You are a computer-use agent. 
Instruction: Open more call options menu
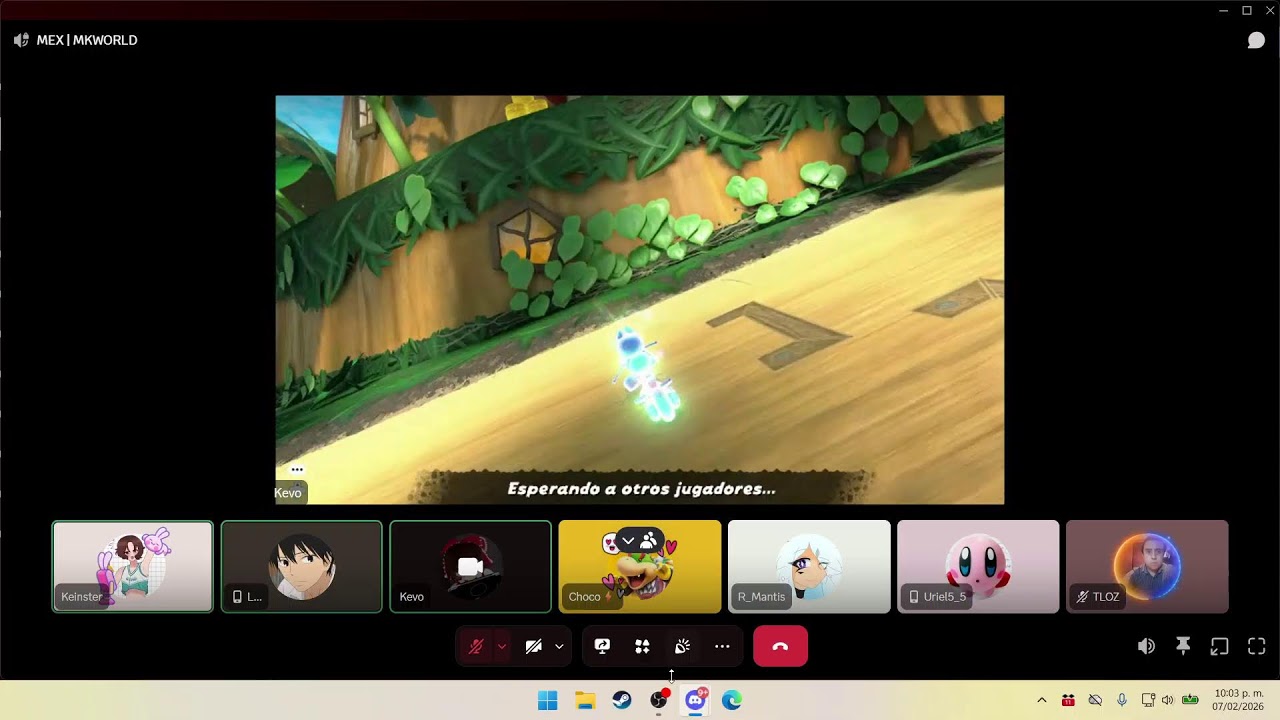pos(722,647)
